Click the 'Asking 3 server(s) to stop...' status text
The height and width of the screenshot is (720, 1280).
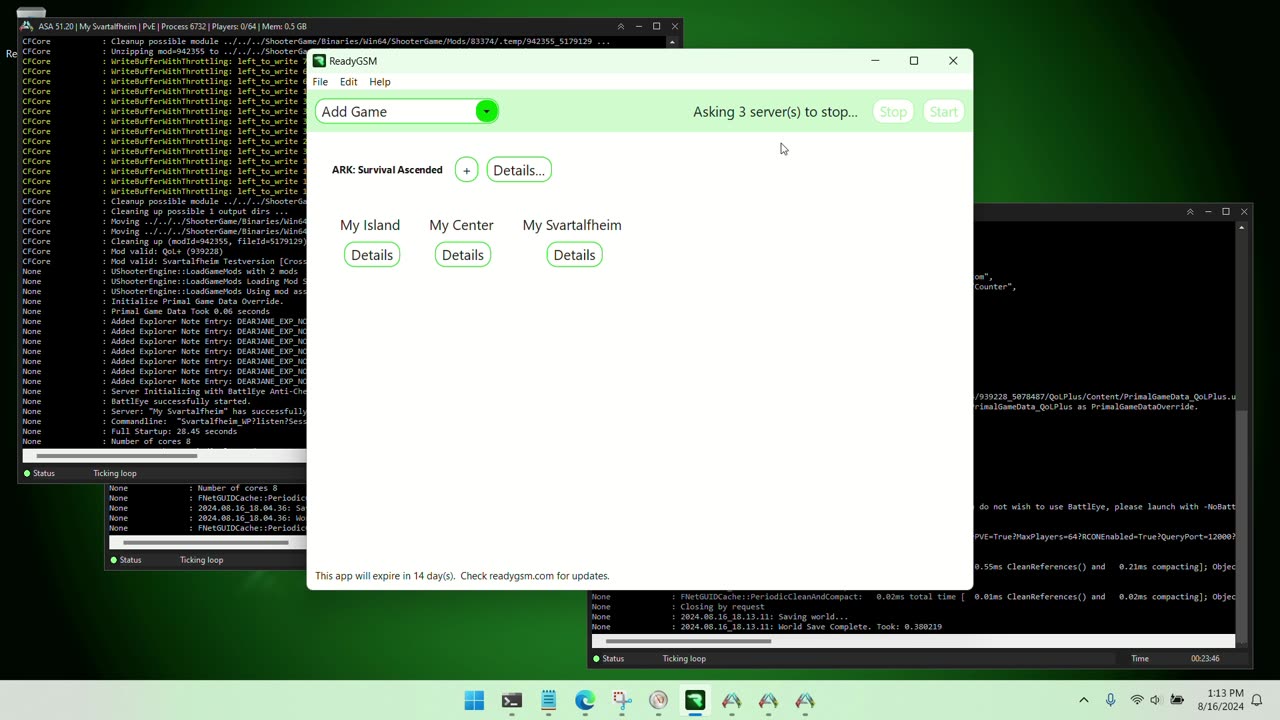[775, 112]
